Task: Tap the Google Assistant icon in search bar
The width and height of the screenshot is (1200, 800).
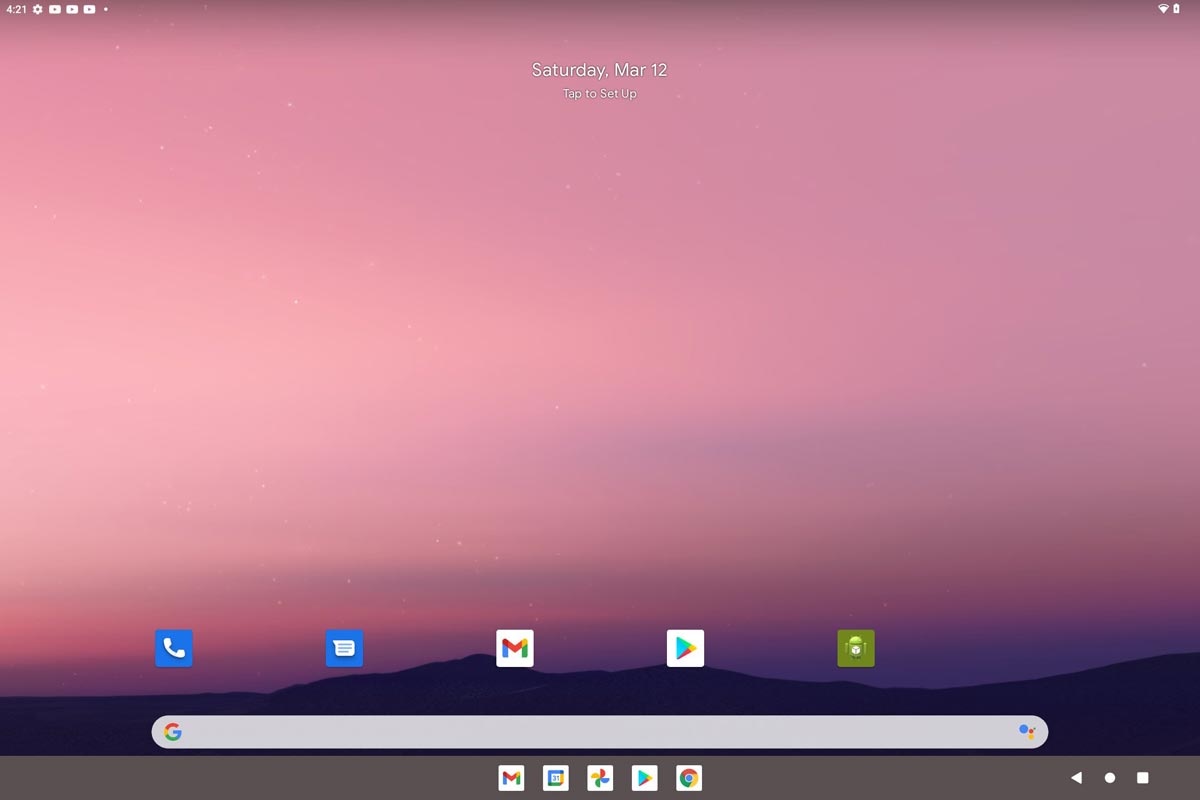Action: click(x=1026, y=732)
